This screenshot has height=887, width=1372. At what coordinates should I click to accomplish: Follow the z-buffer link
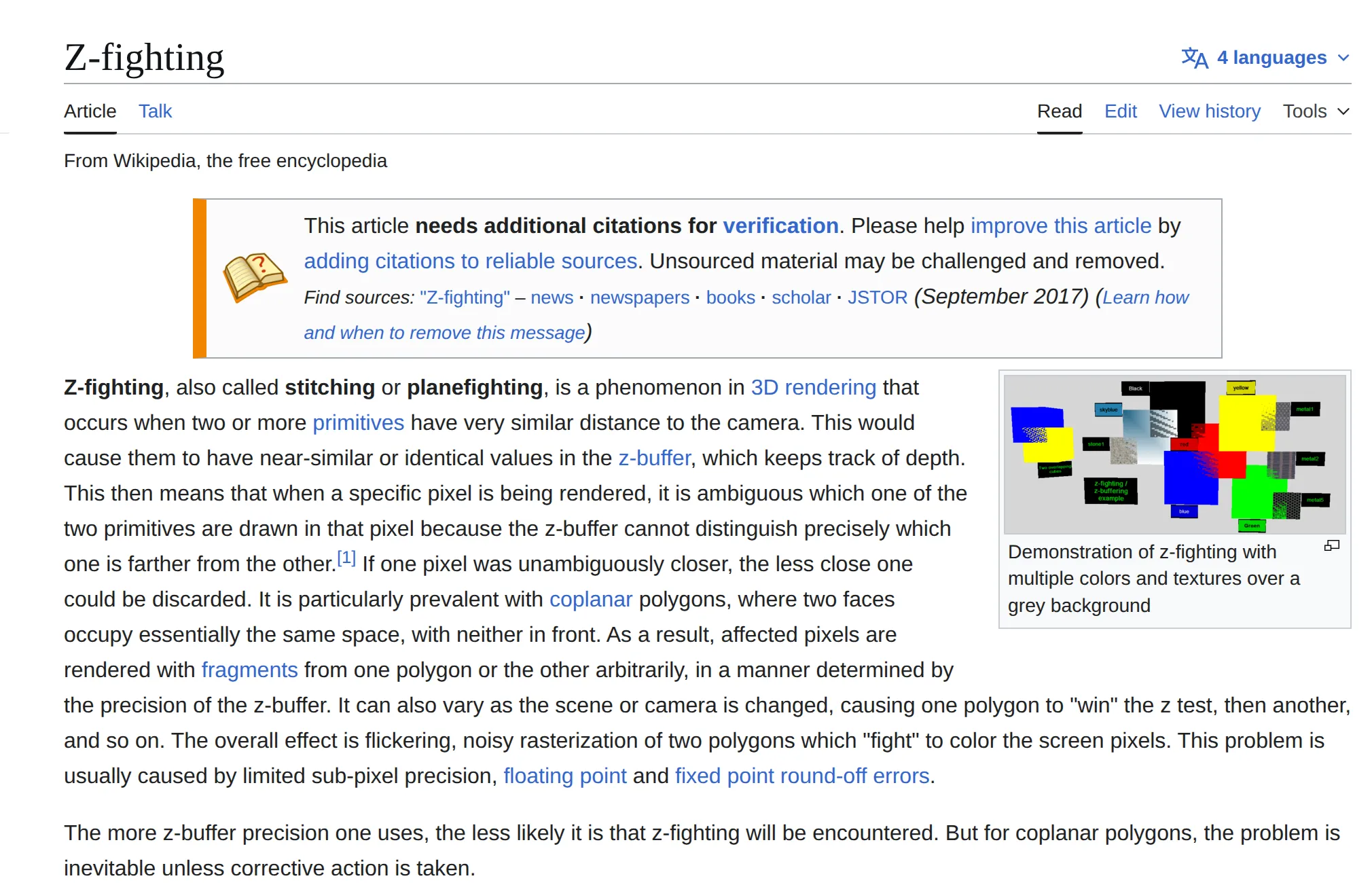click(x=653, y=458)
